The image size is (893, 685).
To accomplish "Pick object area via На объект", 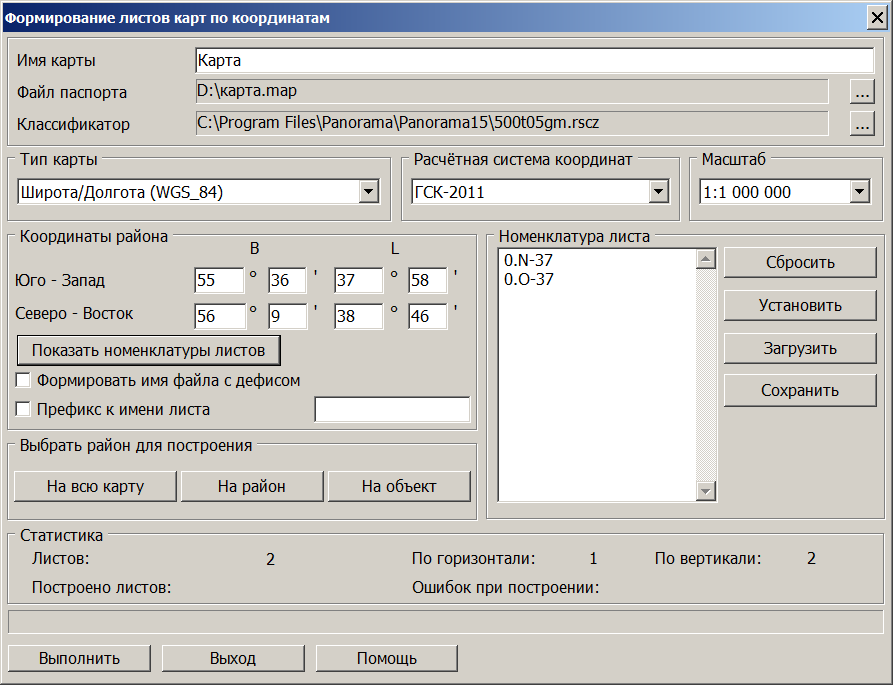I will tap(399, 486).
